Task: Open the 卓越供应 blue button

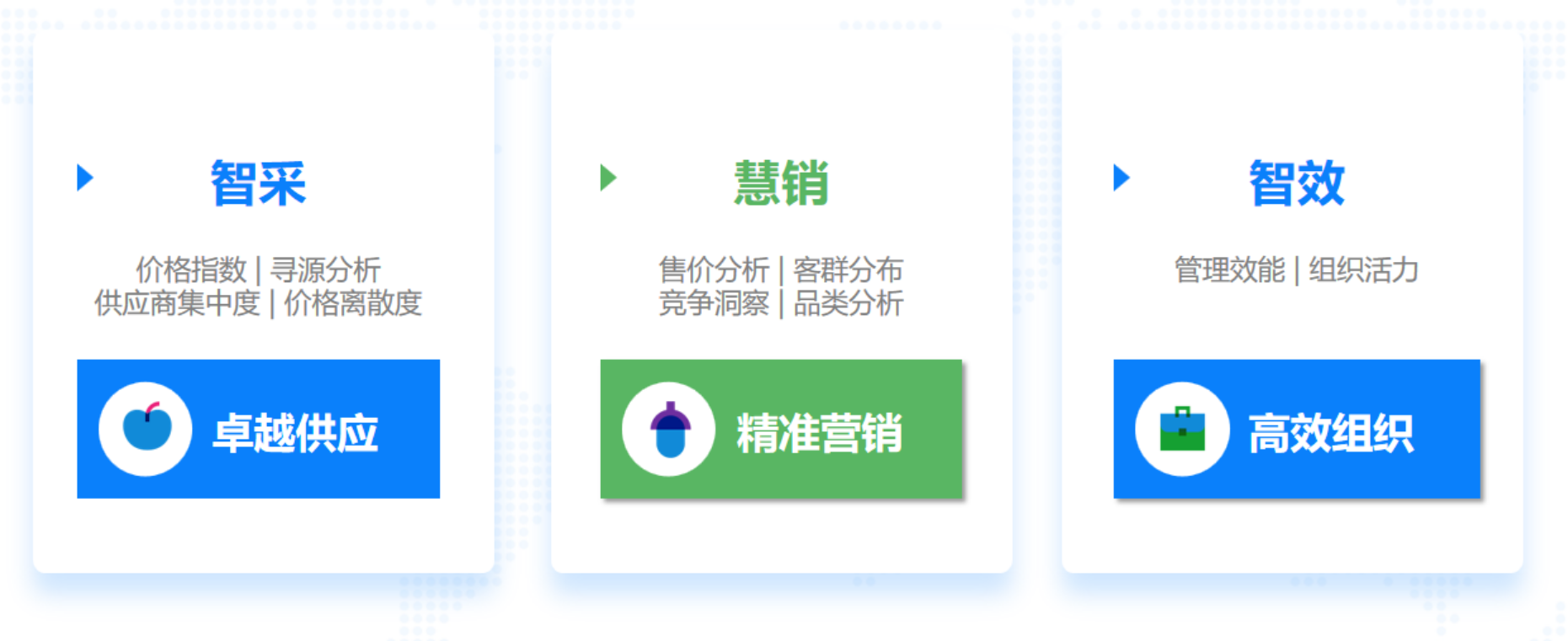Action: point(259,429)
